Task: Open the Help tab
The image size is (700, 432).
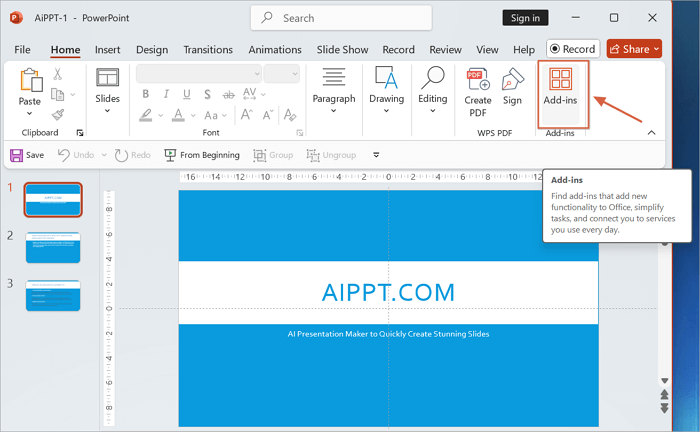Action: pyautogui.click(x=524, y=50)
